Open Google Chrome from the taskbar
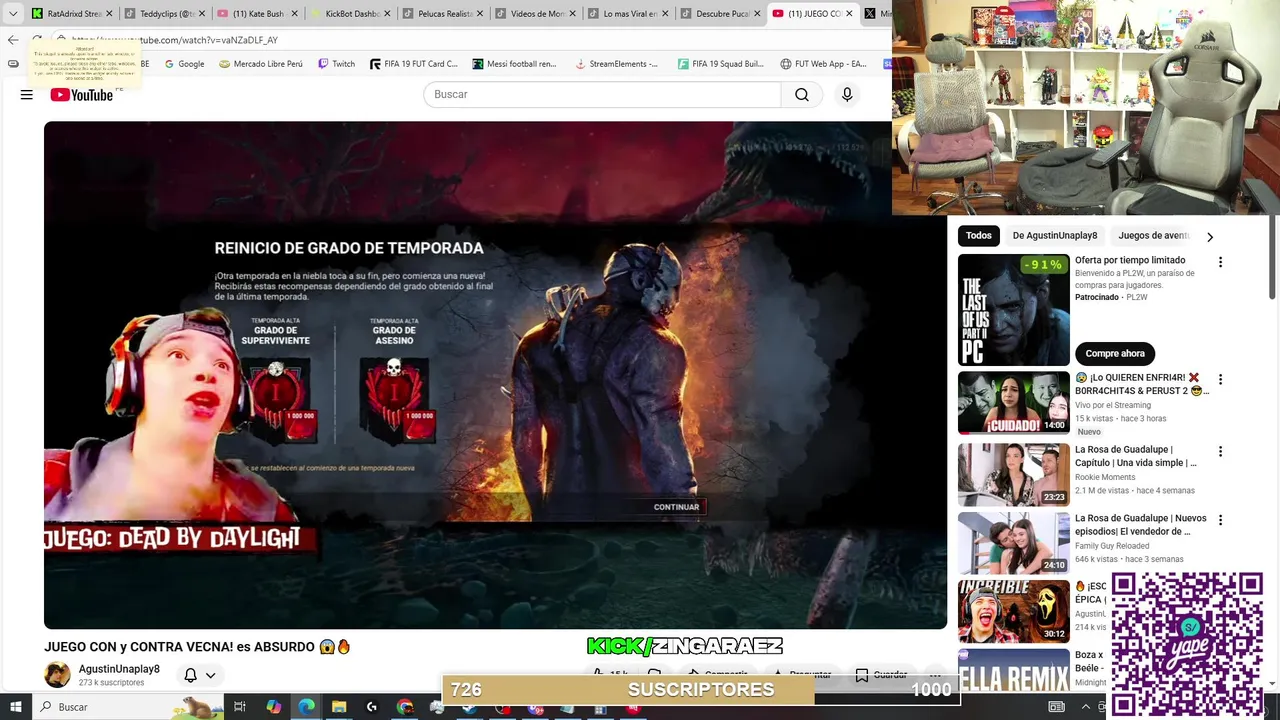 (405, 706)
